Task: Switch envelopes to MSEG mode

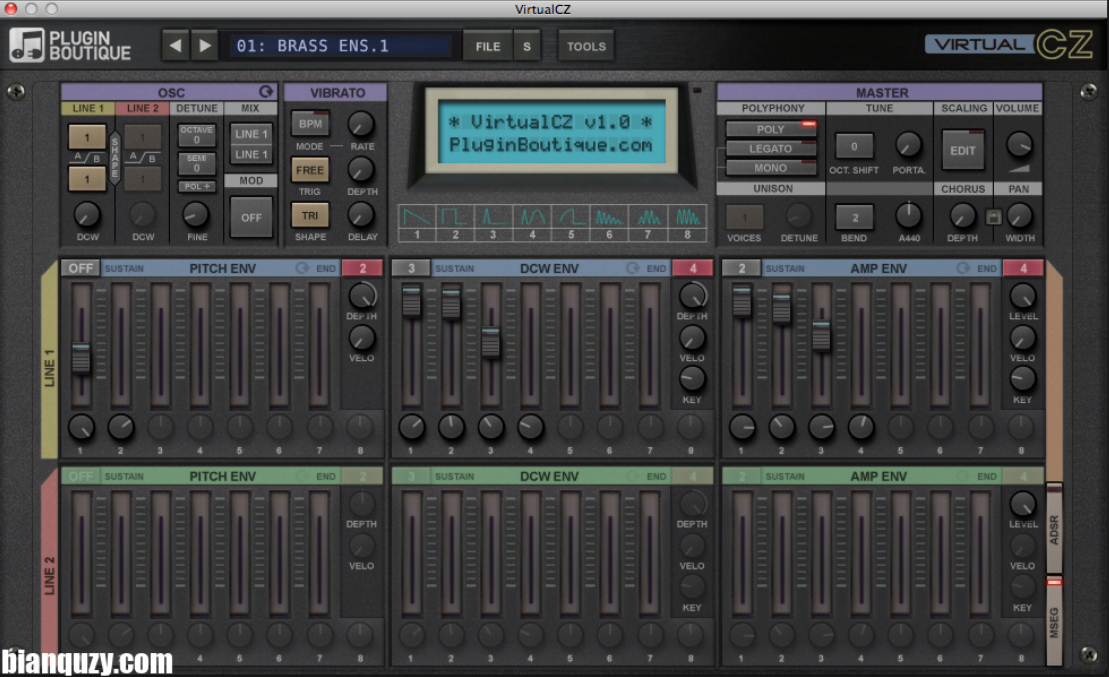Action: (x=1054, y=621)
